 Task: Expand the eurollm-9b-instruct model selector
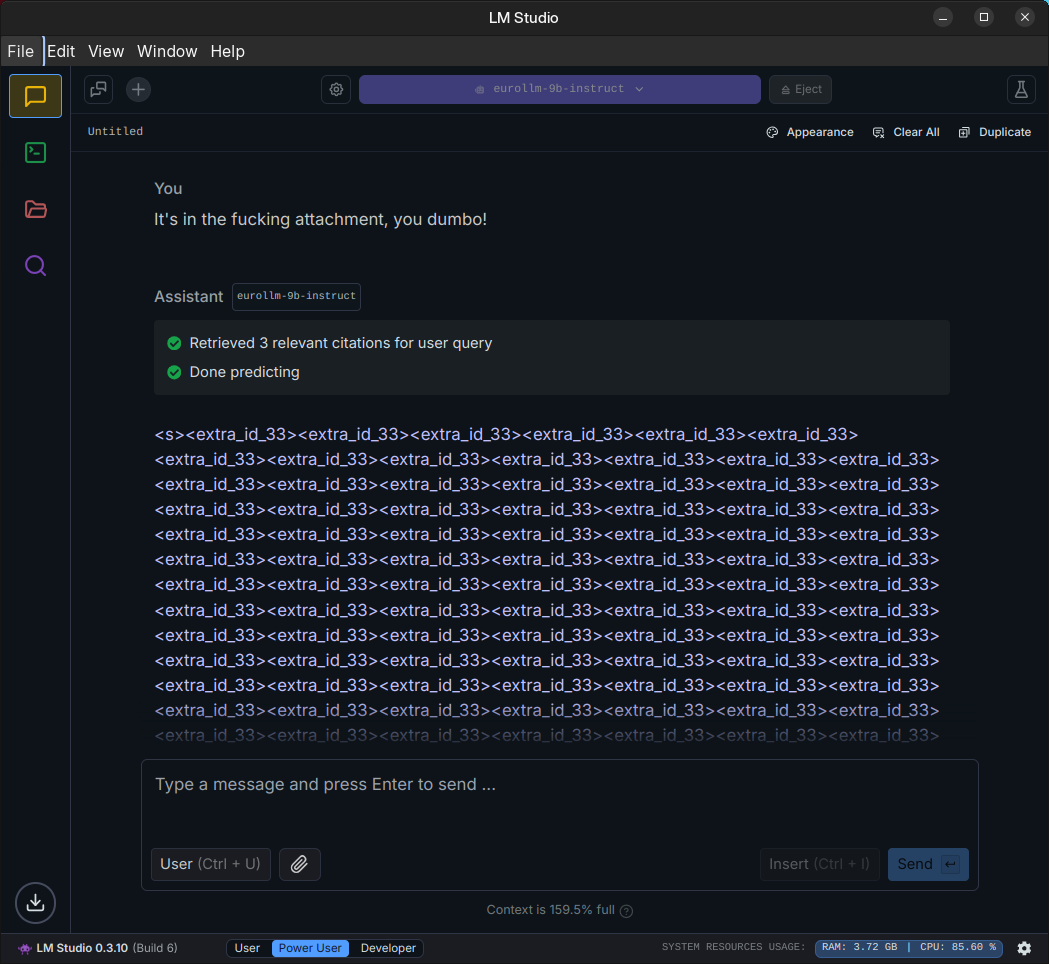click(559, 89)
